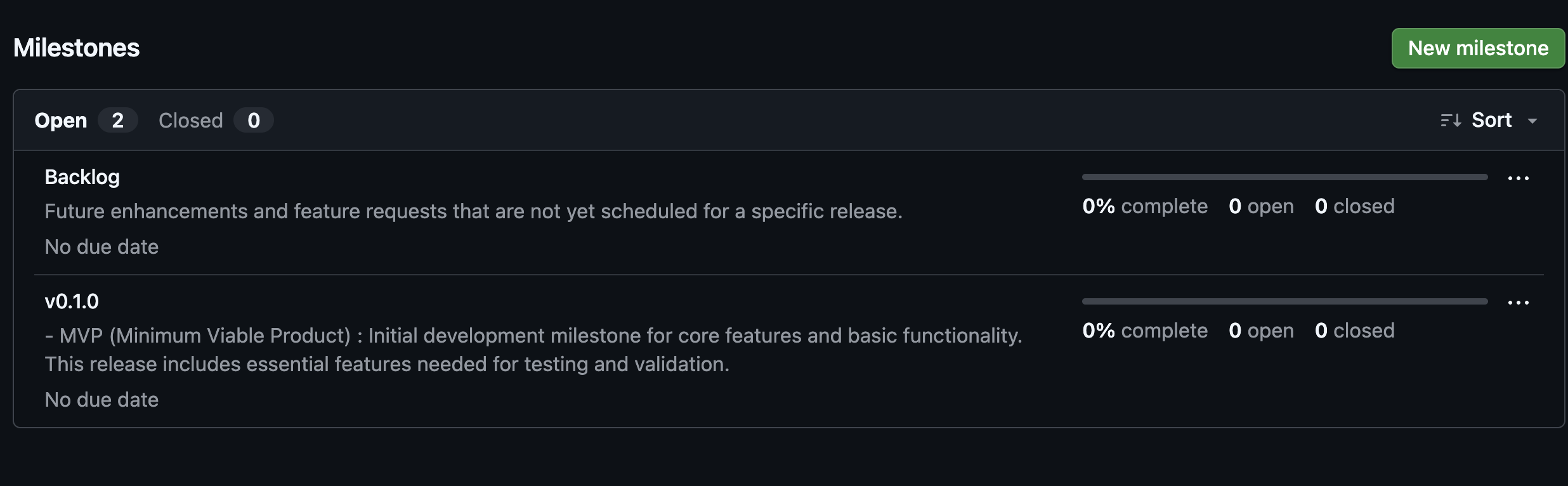This screenshot has height=486, width=1568.
Task: View the 0 open issues in Backlog
Action: [x=1261, y=206]
